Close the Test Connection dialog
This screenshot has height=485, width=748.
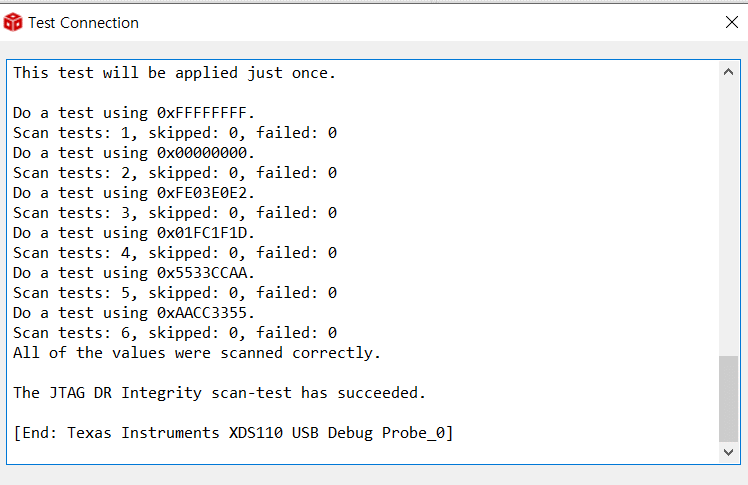tap(732, 22)
